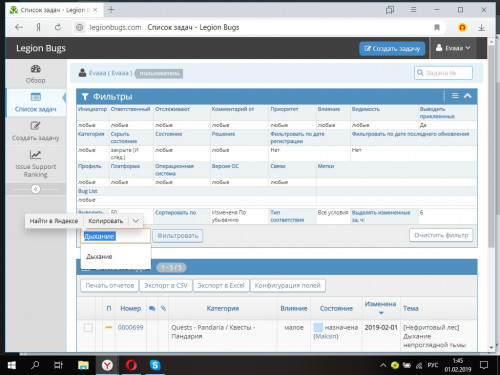
Task: Choose Копировать in the selection popup
Action: click(x=105, y=221)
